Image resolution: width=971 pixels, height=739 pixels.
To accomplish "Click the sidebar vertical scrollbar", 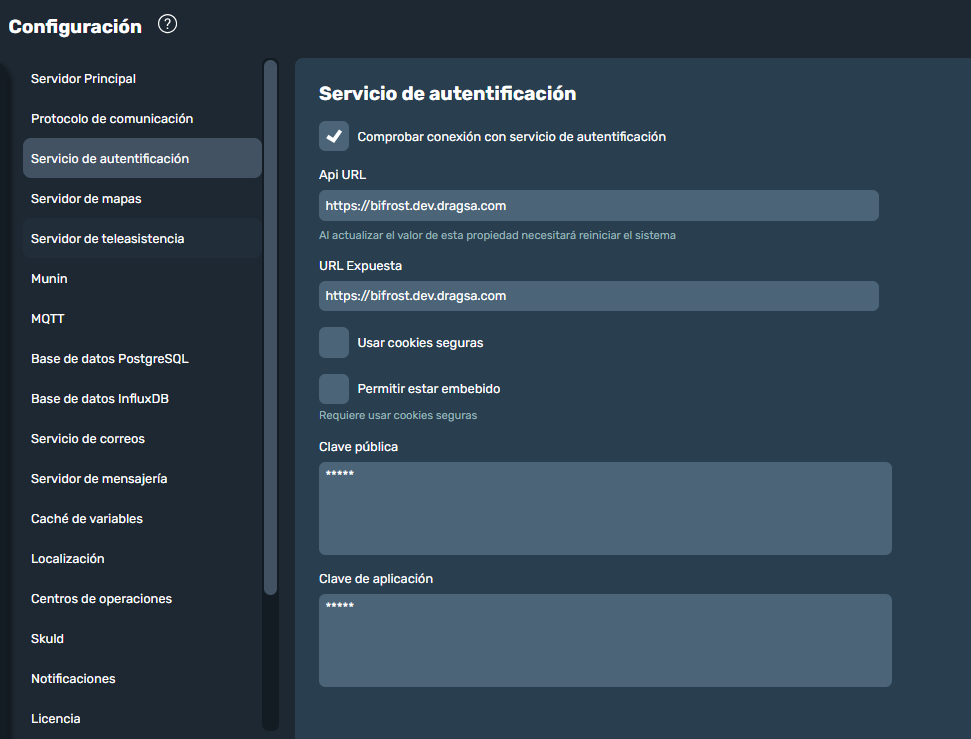I will coord(270,327).
